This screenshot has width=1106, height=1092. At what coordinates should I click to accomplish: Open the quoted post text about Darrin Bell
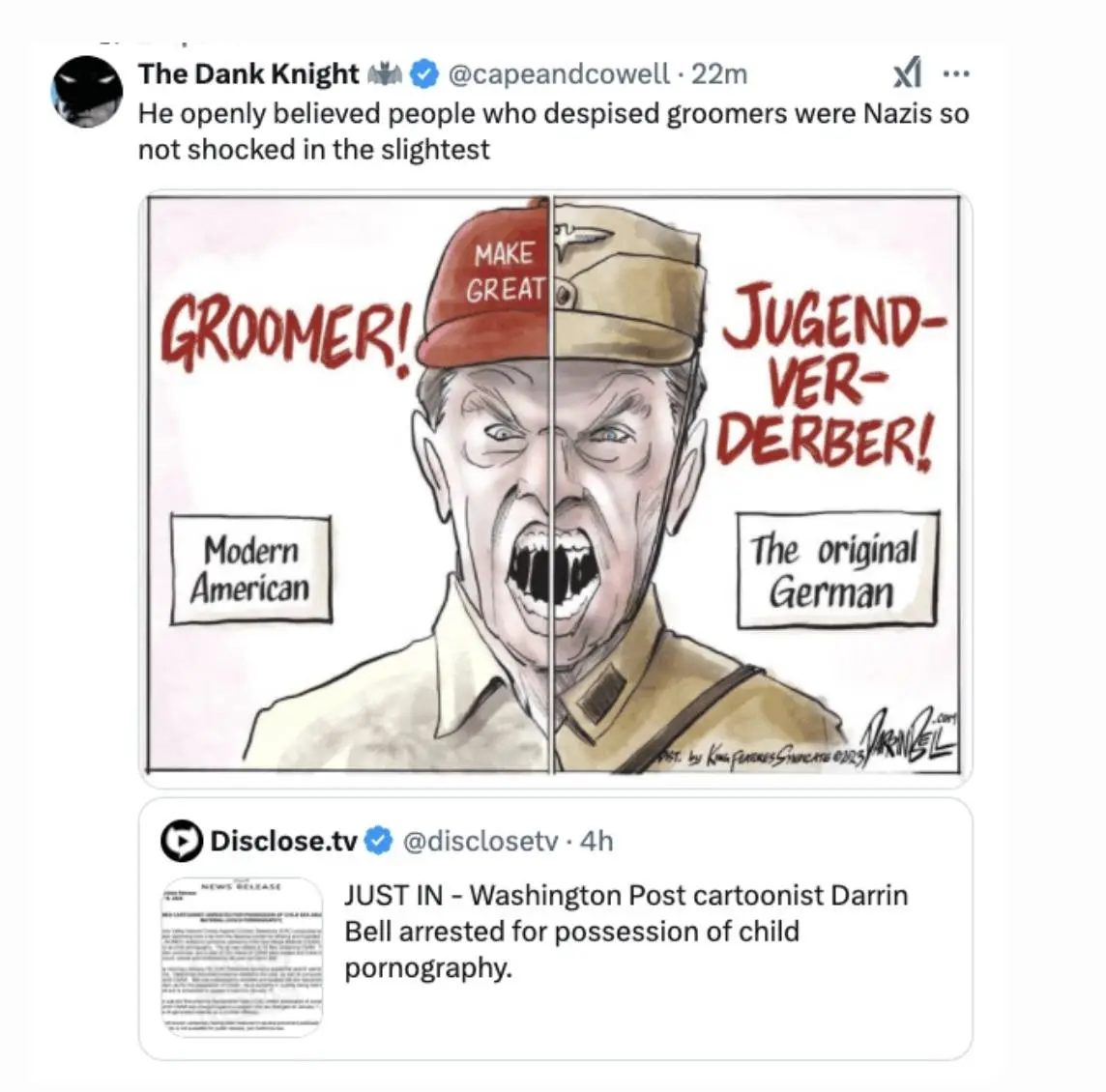626,932
